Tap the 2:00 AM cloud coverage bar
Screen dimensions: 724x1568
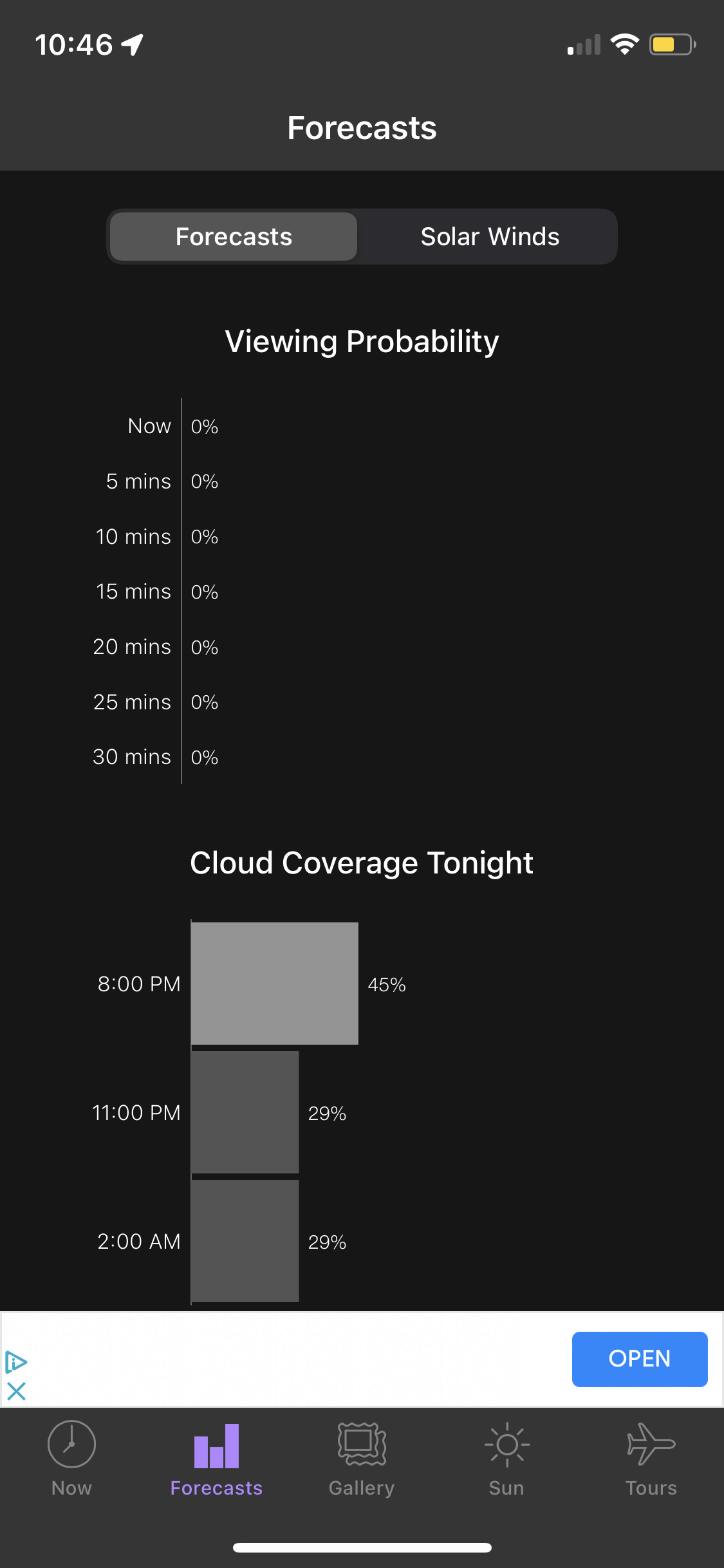point(245,1241)
